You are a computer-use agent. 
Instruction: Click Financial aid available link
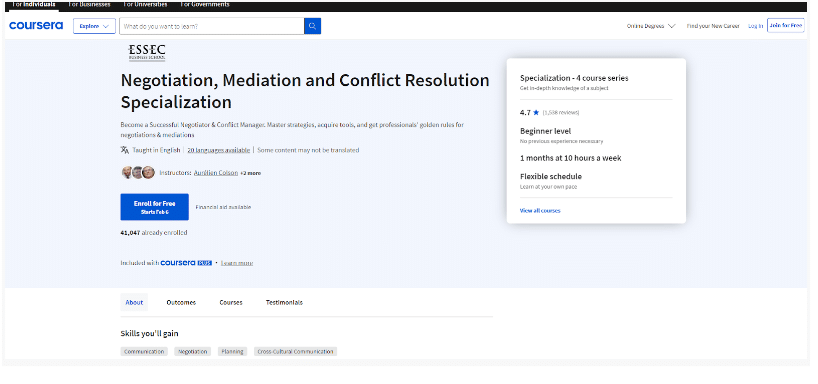click(x=223, y=207)
